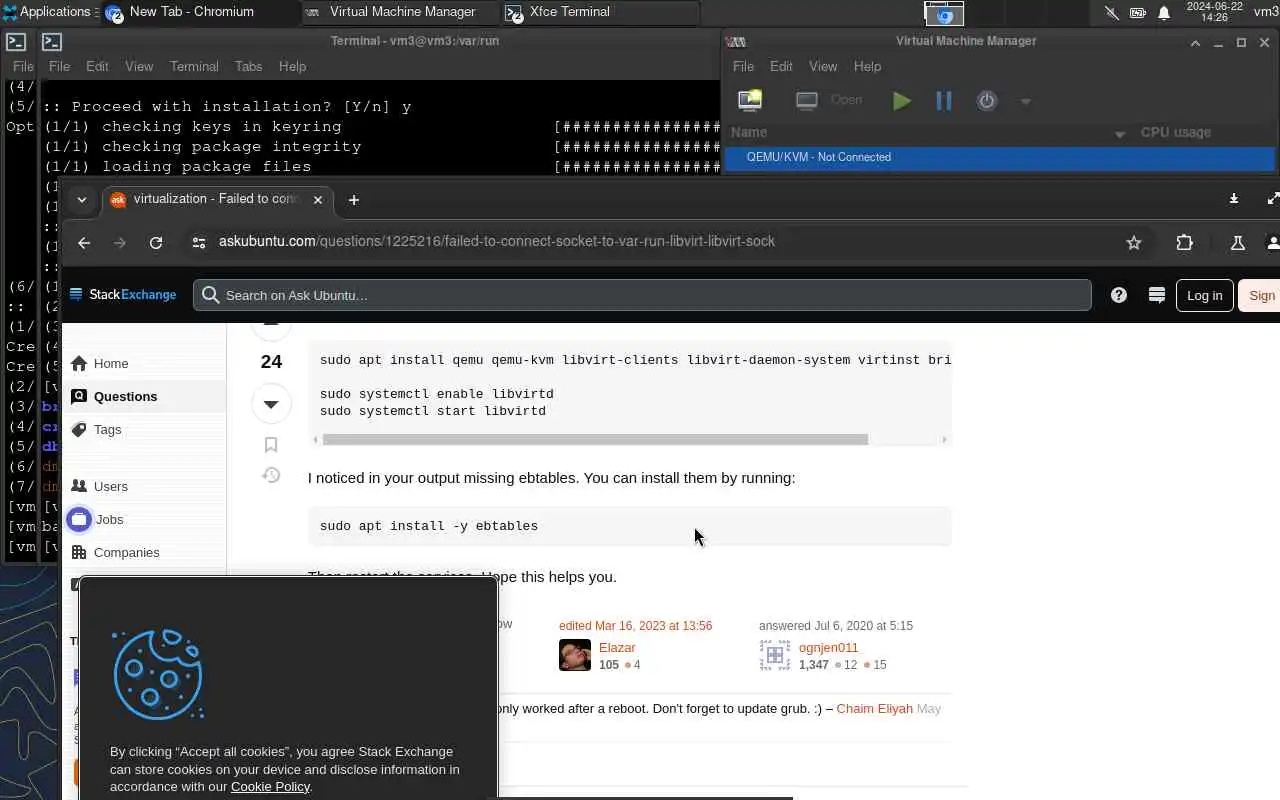Click the date and time clock
Screen dimensions: 1280x800
coord(1214,12)
